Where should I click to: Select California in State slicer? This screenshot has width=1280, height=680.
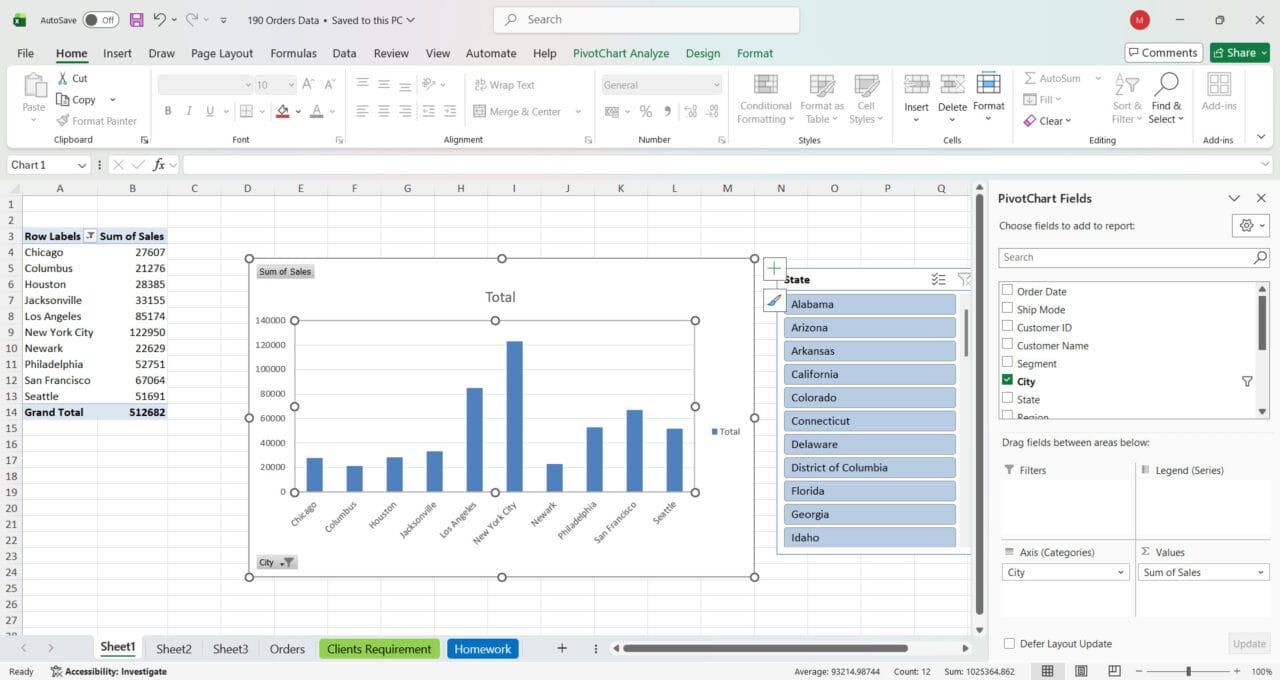click(x=870, y=374)
